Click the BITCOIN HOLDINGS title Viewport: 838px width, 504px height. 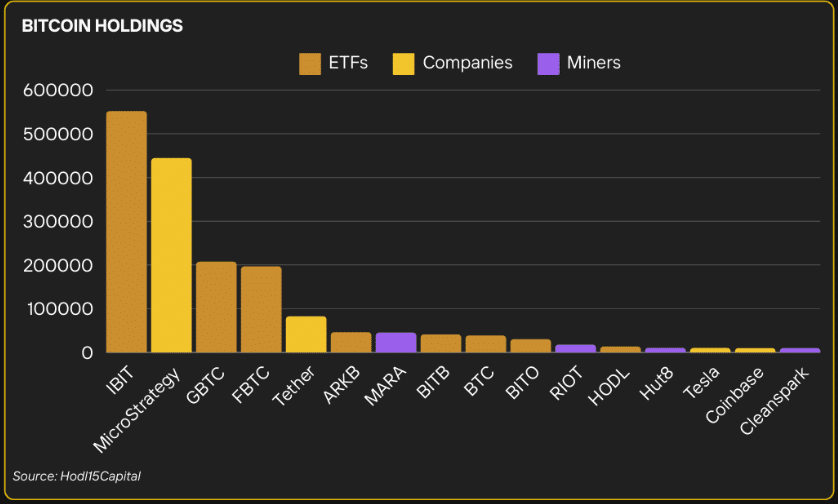coord(102,26)
